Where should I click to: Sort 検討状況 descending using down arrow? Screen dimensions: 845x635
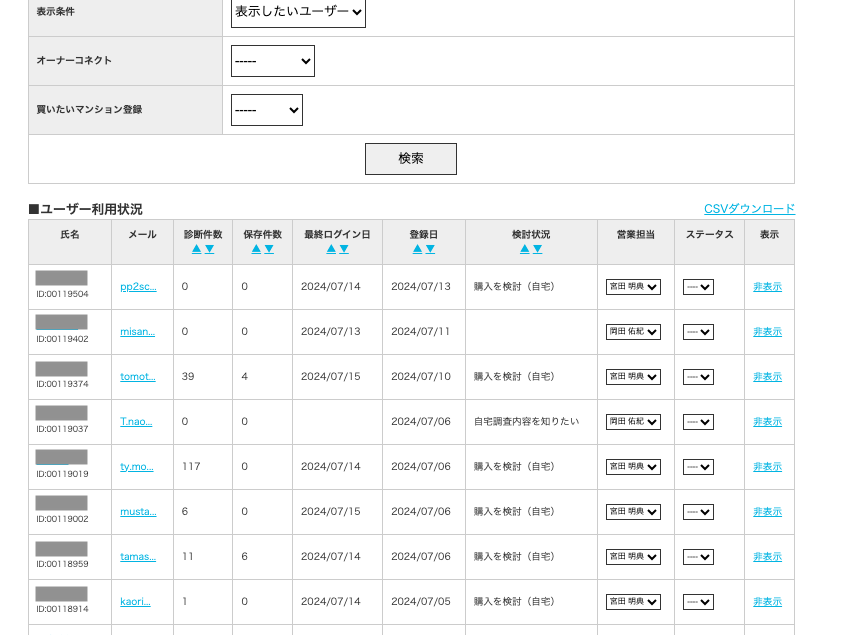pyautogui.click(x=538, y=249)
